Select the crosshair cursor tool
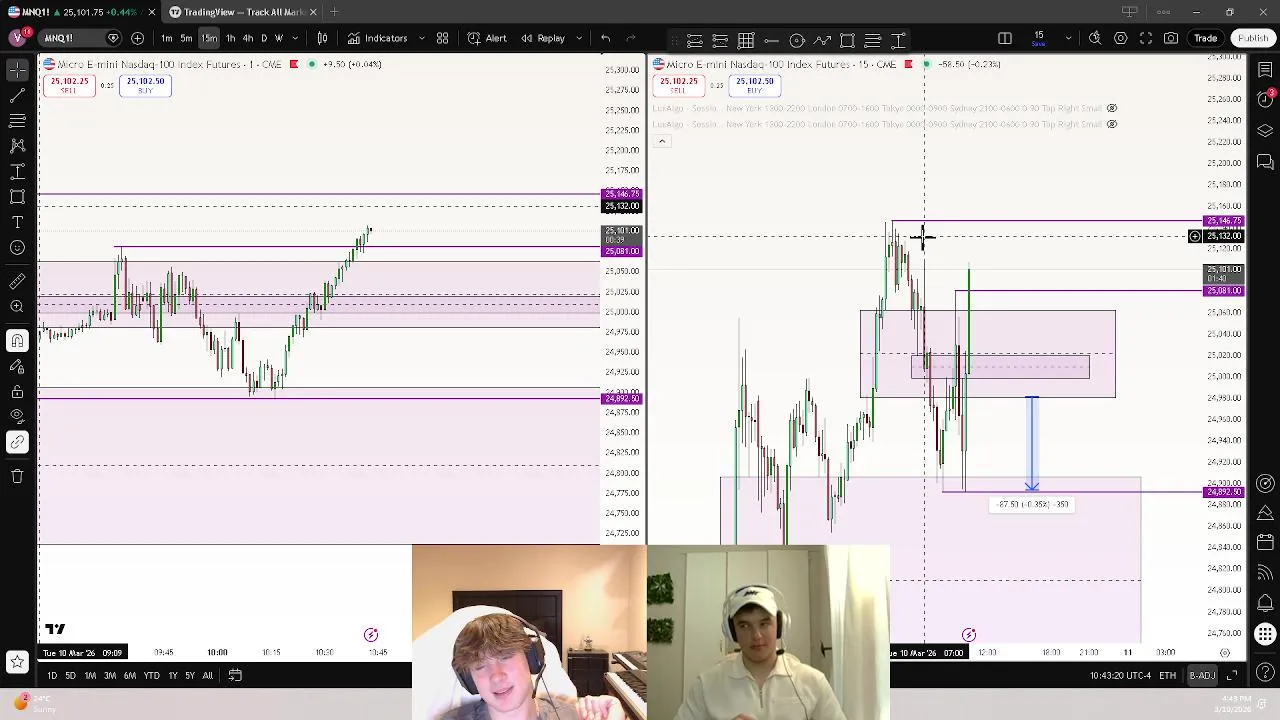The height and width of the screenshot is (720, 1280). pos(17,70)
